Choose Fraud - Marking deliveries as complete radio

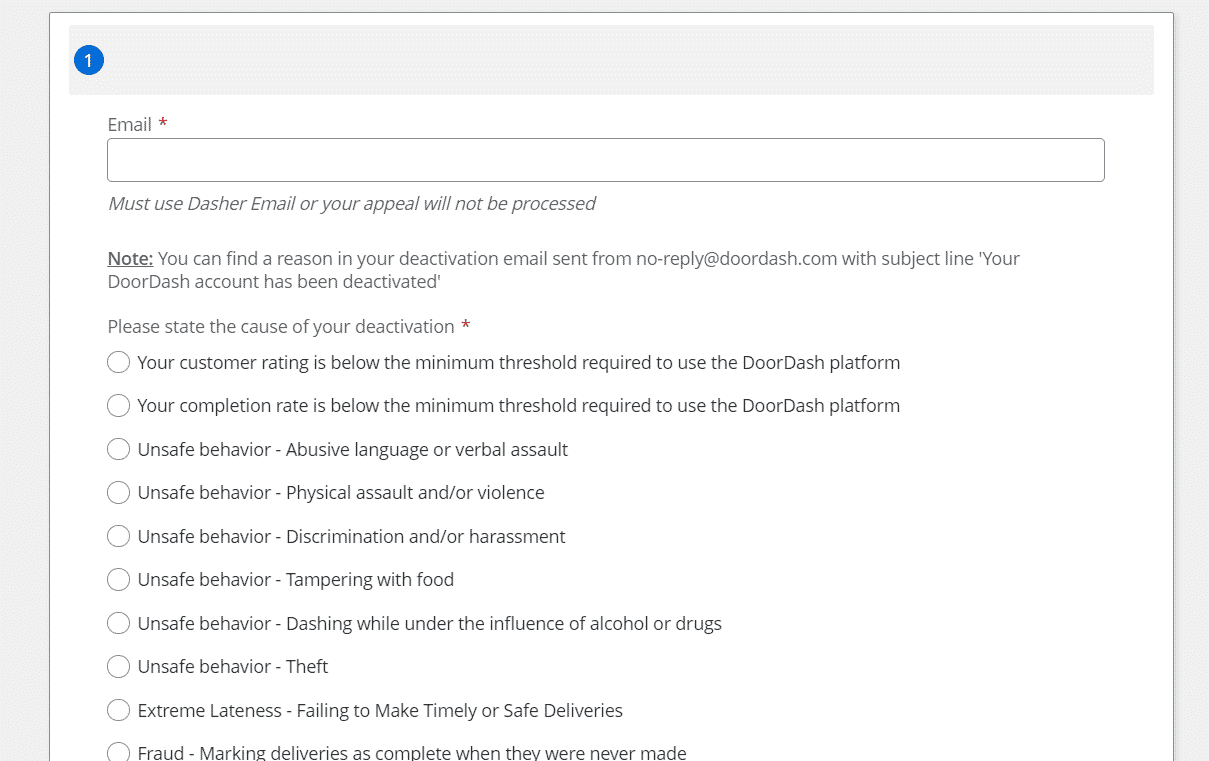[x=119, y=752]
